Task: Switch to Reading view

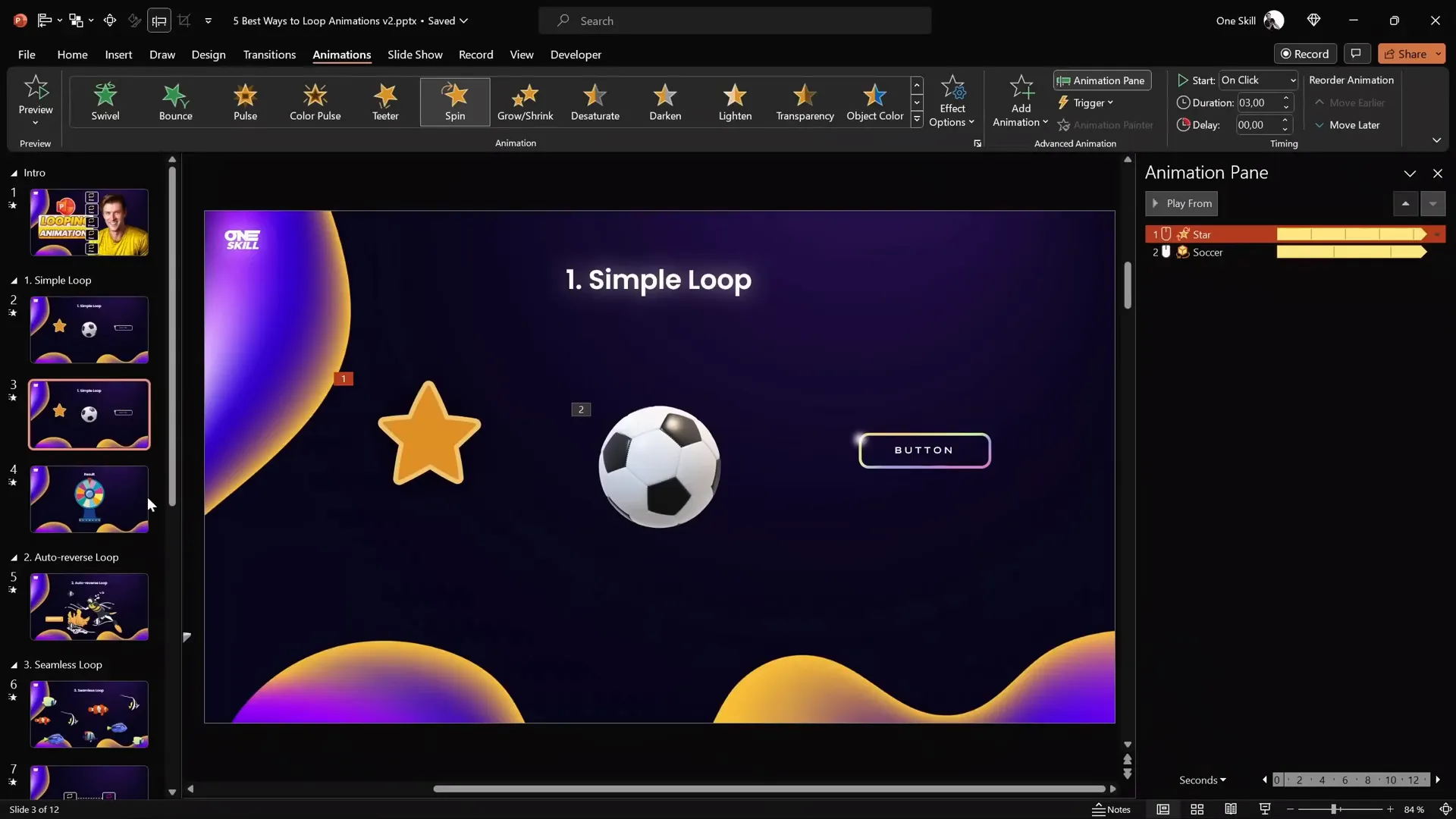Action: [x=1231, y=810]
